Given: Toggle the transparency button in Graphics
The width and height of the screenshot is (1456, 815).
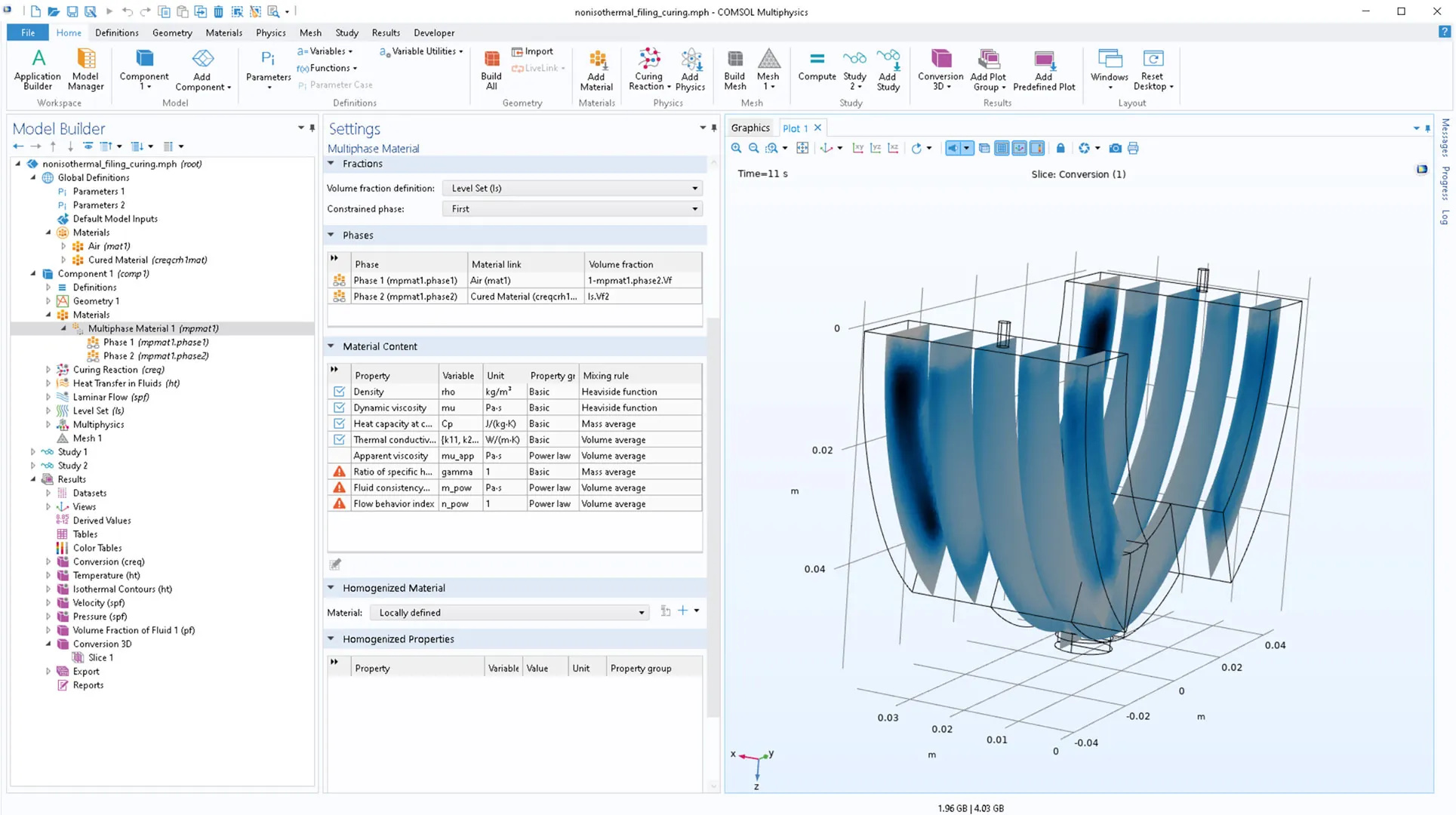Looking at the screenshot, I should 984,148.
